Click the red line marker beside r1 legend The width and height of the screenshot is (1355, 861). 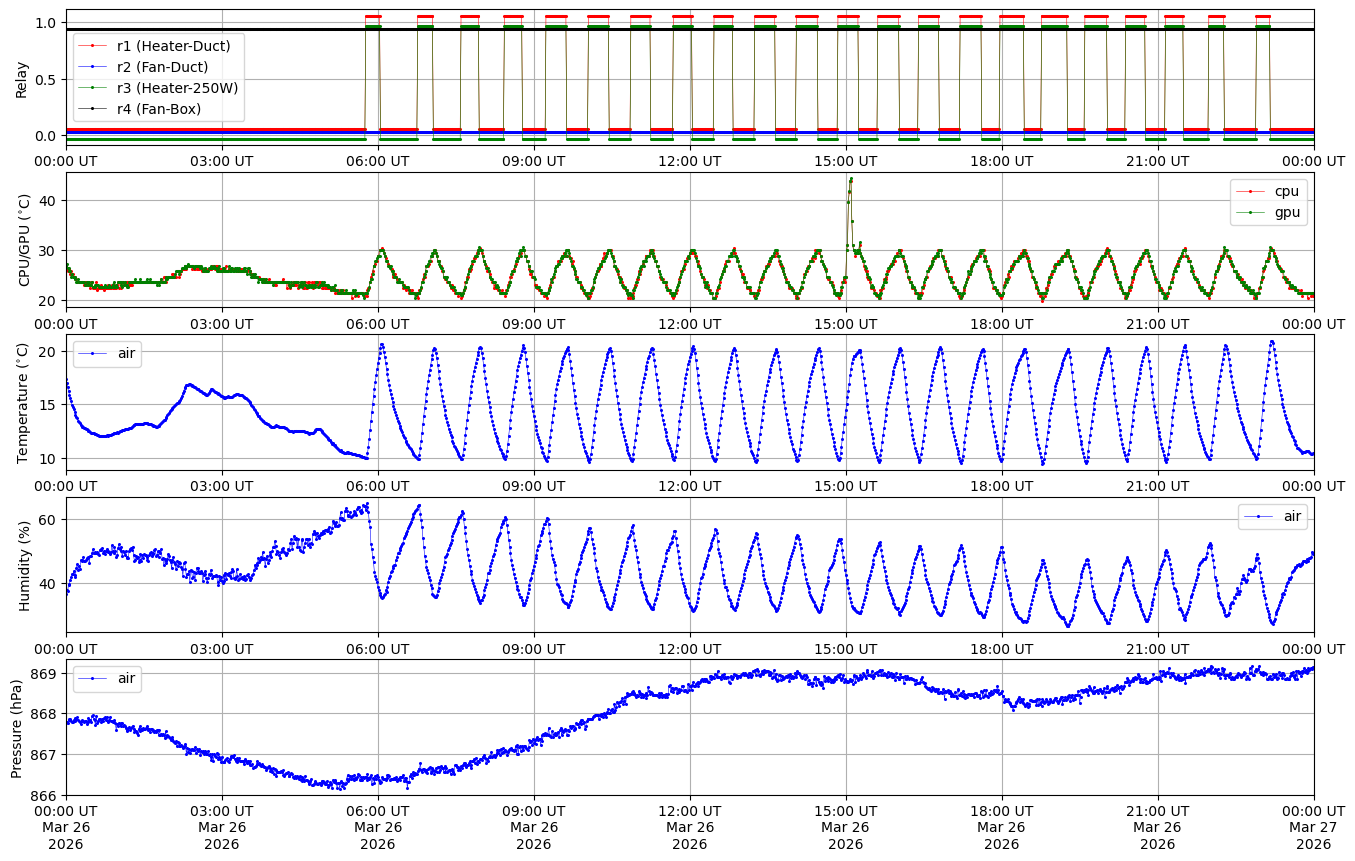(x=93, y=45)
